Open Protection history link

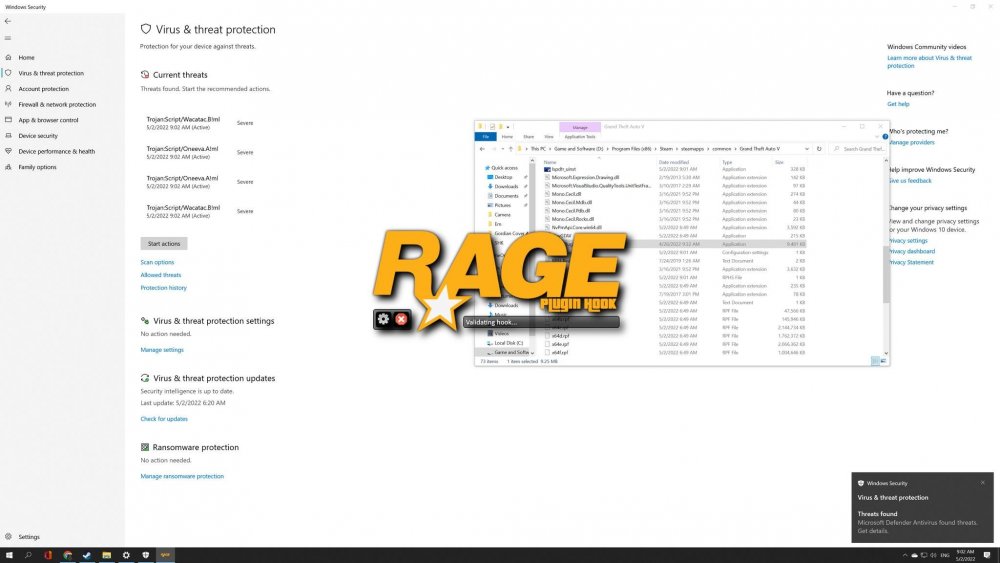pos(163,288)
